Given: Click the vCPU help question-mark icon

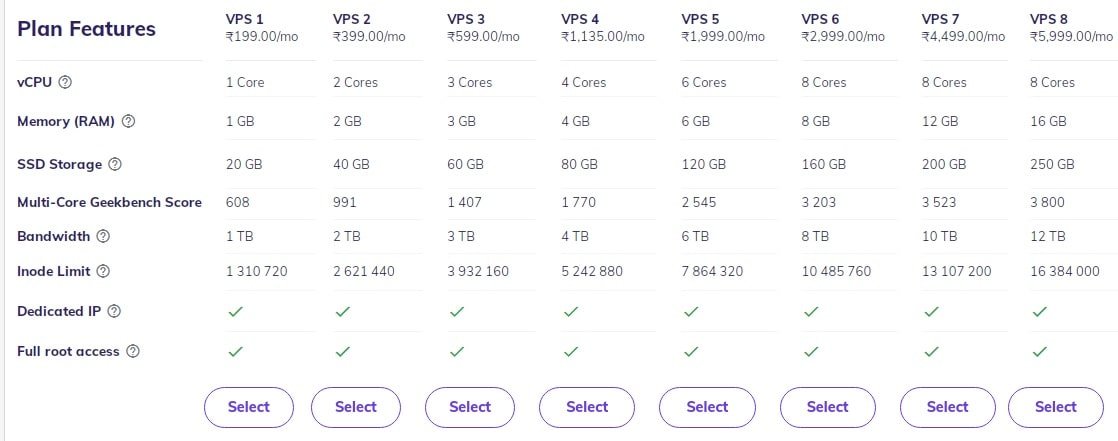Looking at the screenshot, I should [x=65, y=82].
